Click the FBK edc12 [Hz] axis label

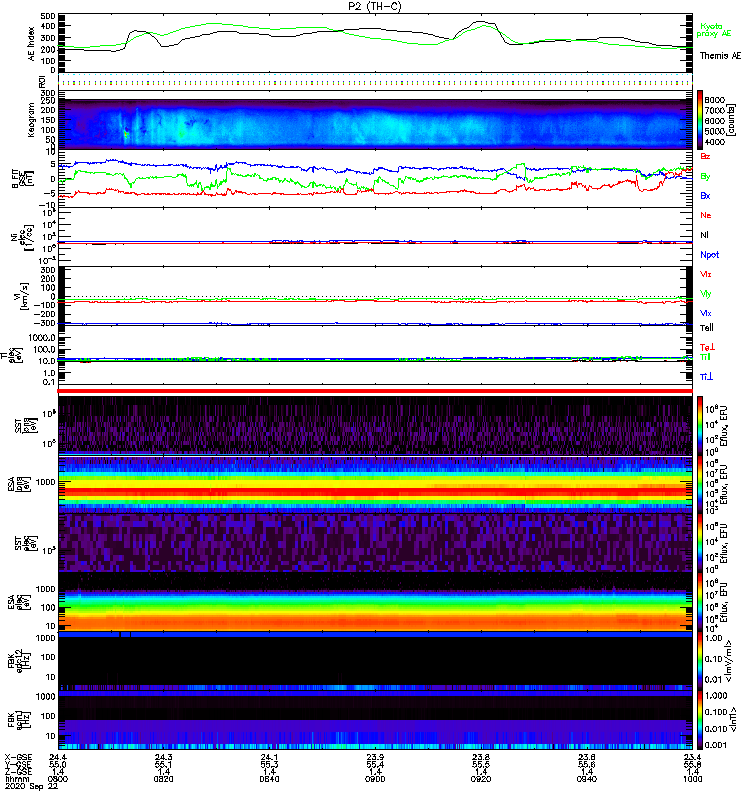(x=18, y=659)
